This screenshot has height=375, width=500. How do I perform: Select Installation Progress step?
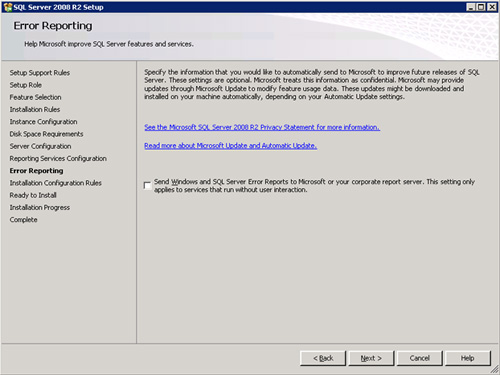click(x=40, y=207)
